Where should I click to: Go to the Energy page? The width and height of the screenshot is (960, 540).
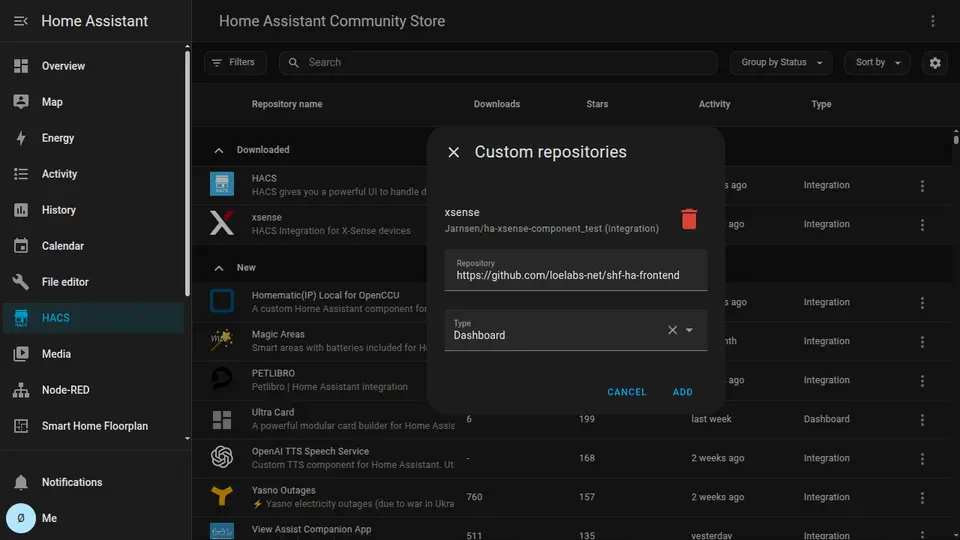93,138
